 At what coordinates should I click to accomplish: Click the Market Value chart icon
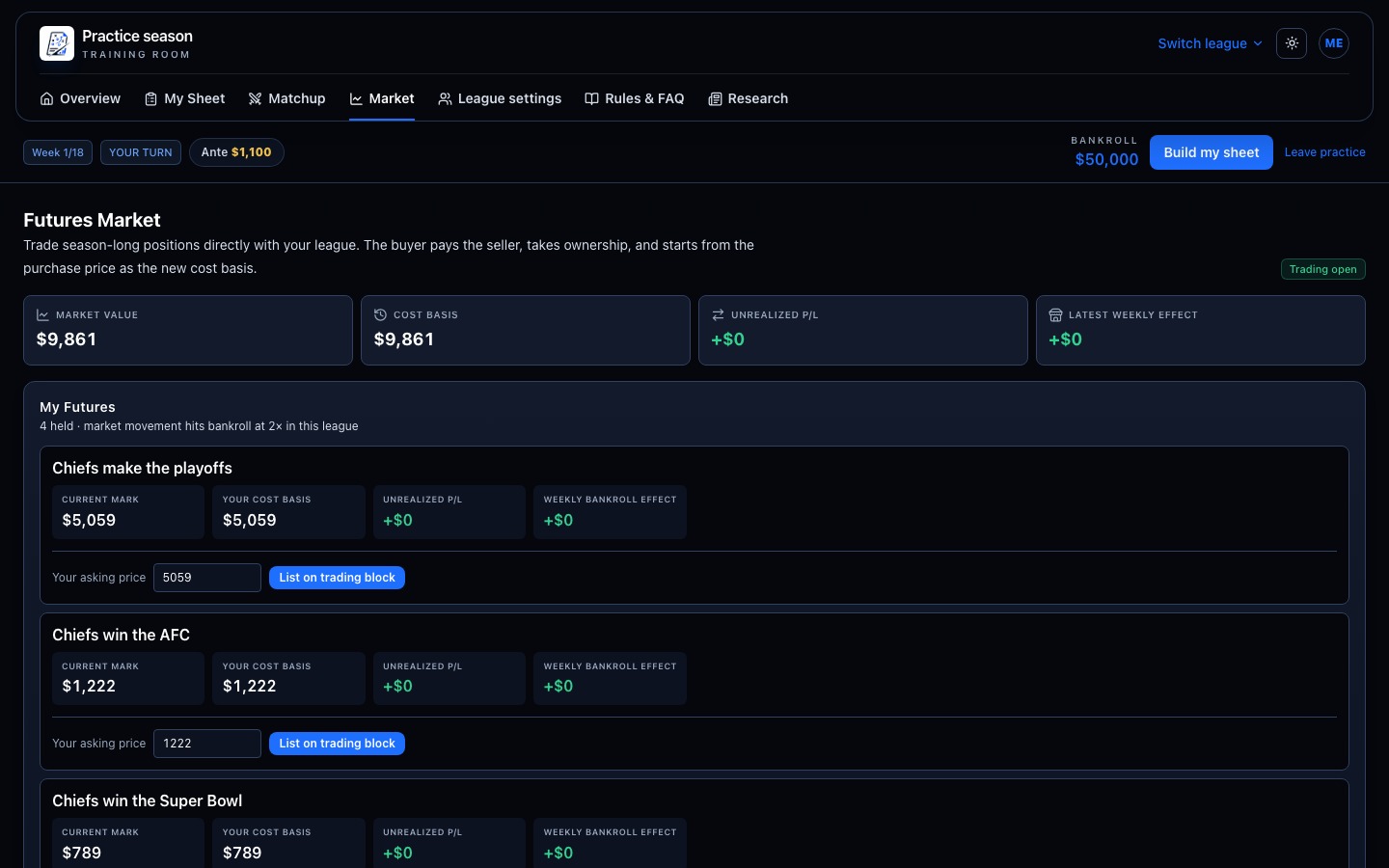[x=42, y=315]
